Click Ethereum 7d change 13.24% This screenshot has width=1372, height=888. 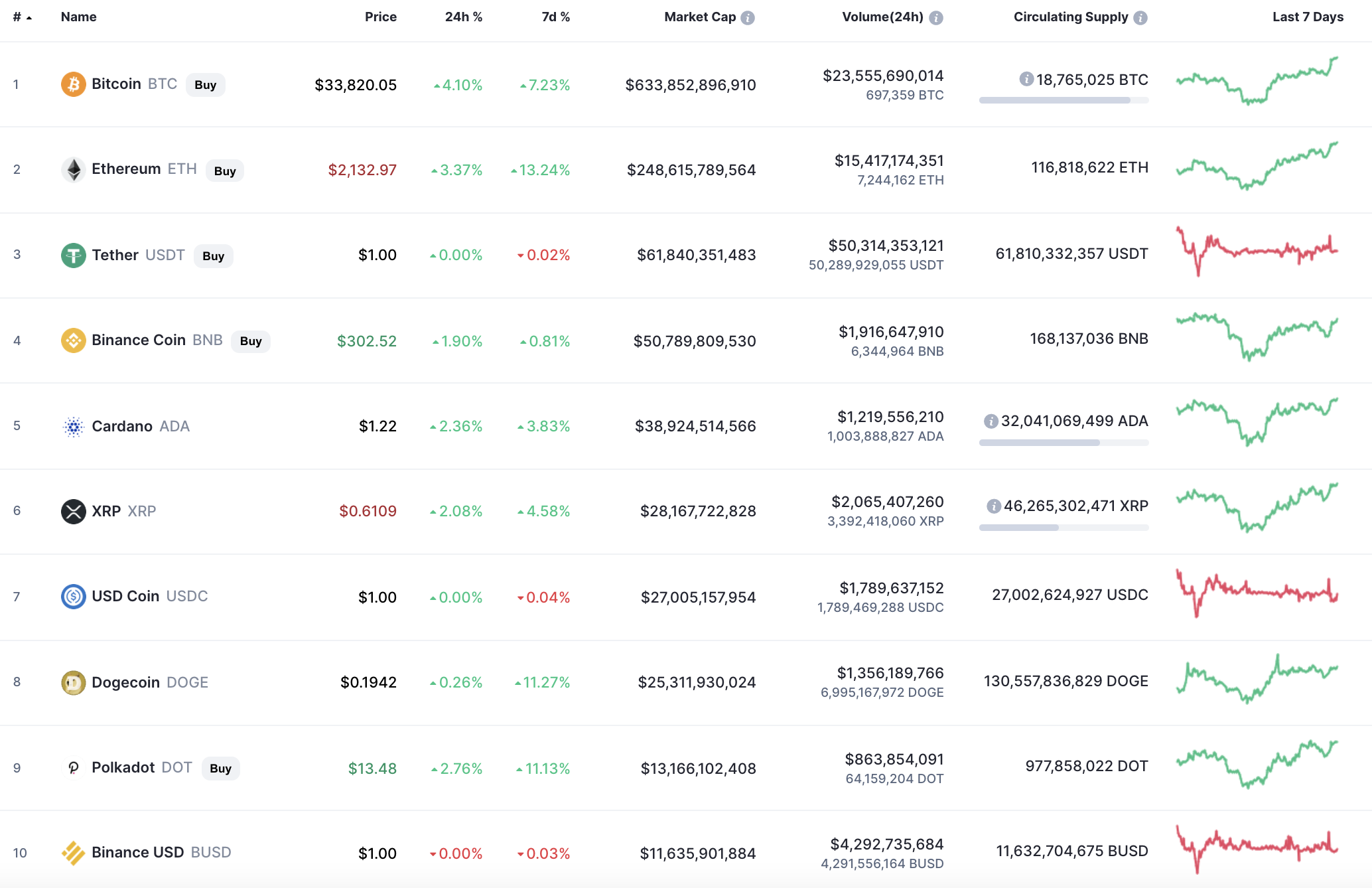pyautogui.click(x=541, y=170)
